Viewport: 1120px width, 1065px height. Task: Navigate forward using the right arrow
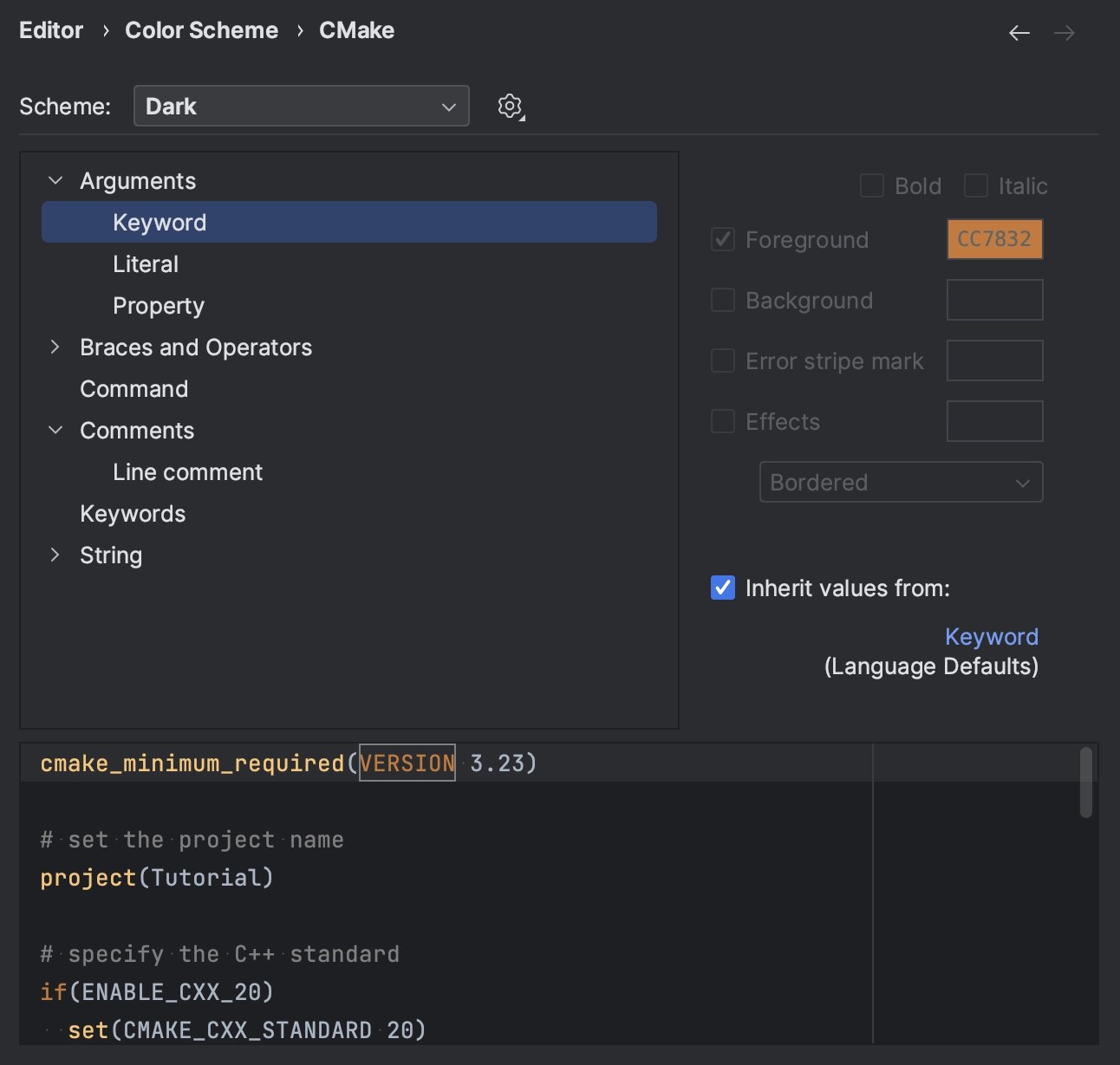1064,32
